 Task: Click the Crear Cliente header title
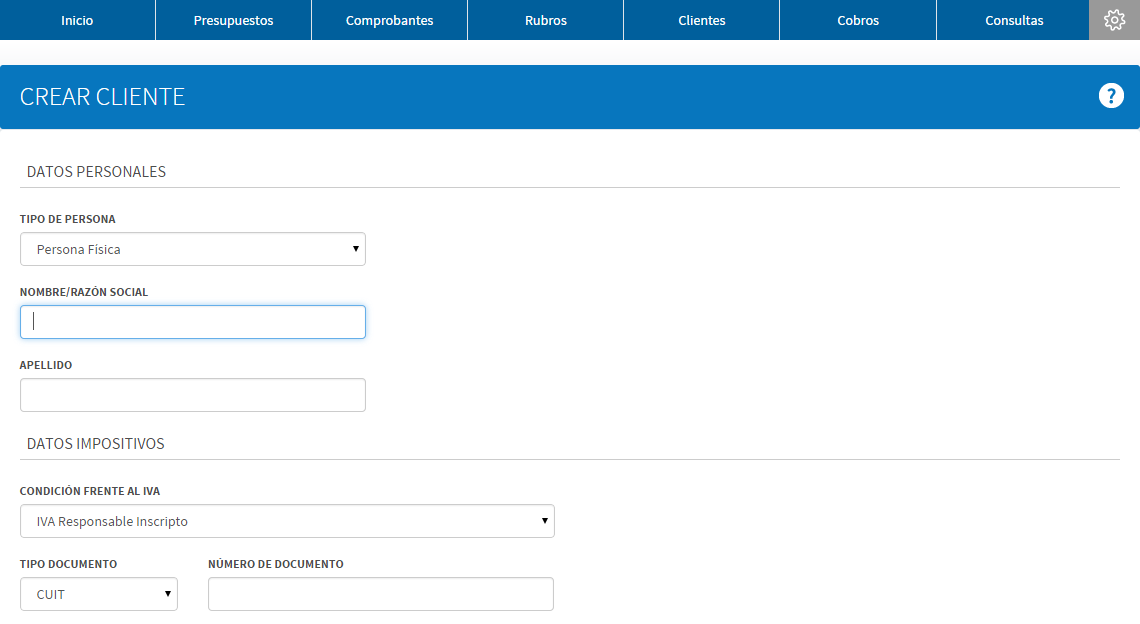point(103,97)
